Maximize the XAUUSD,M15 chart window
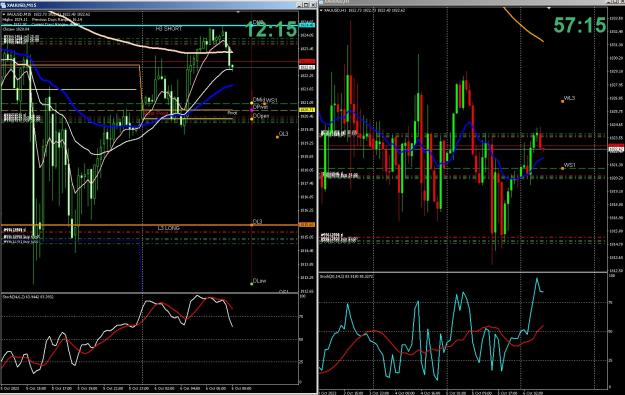 click(307, 5)
